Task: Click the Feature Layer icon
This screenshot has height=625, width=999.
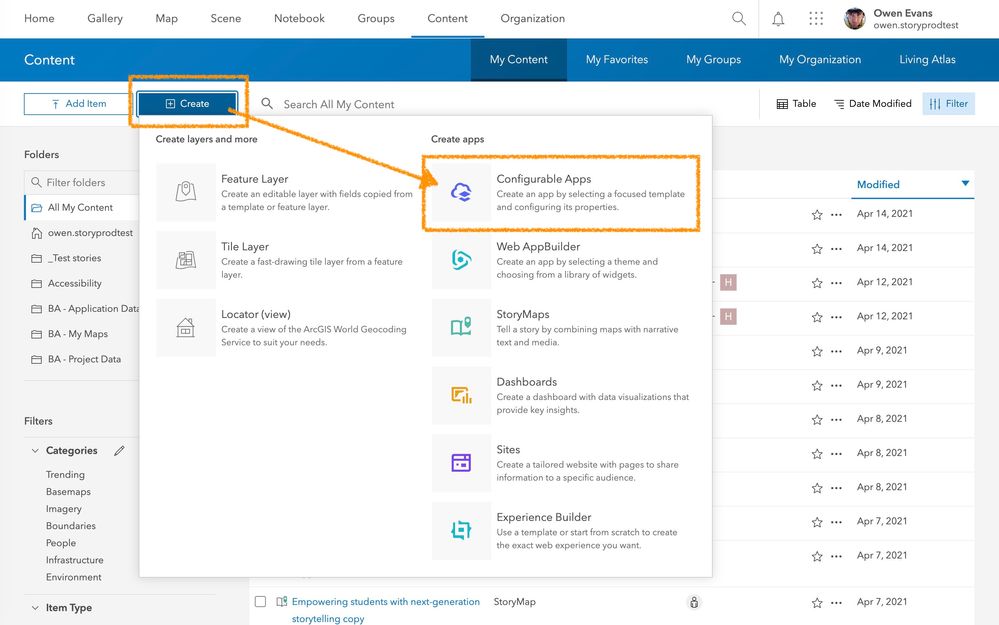Action: pos(185,191)
